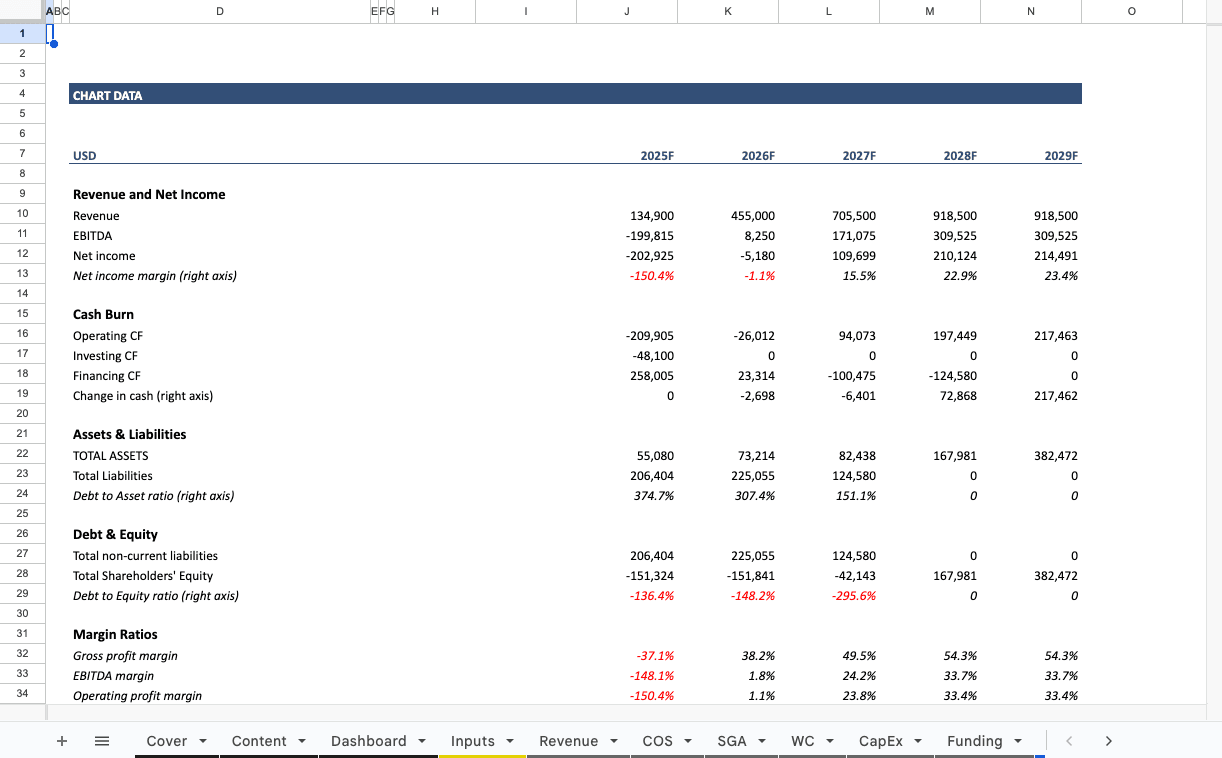Click the previous sheets navigation arrow
The height and width of the screenshot is (758, 1222).
coord(1069,741)
